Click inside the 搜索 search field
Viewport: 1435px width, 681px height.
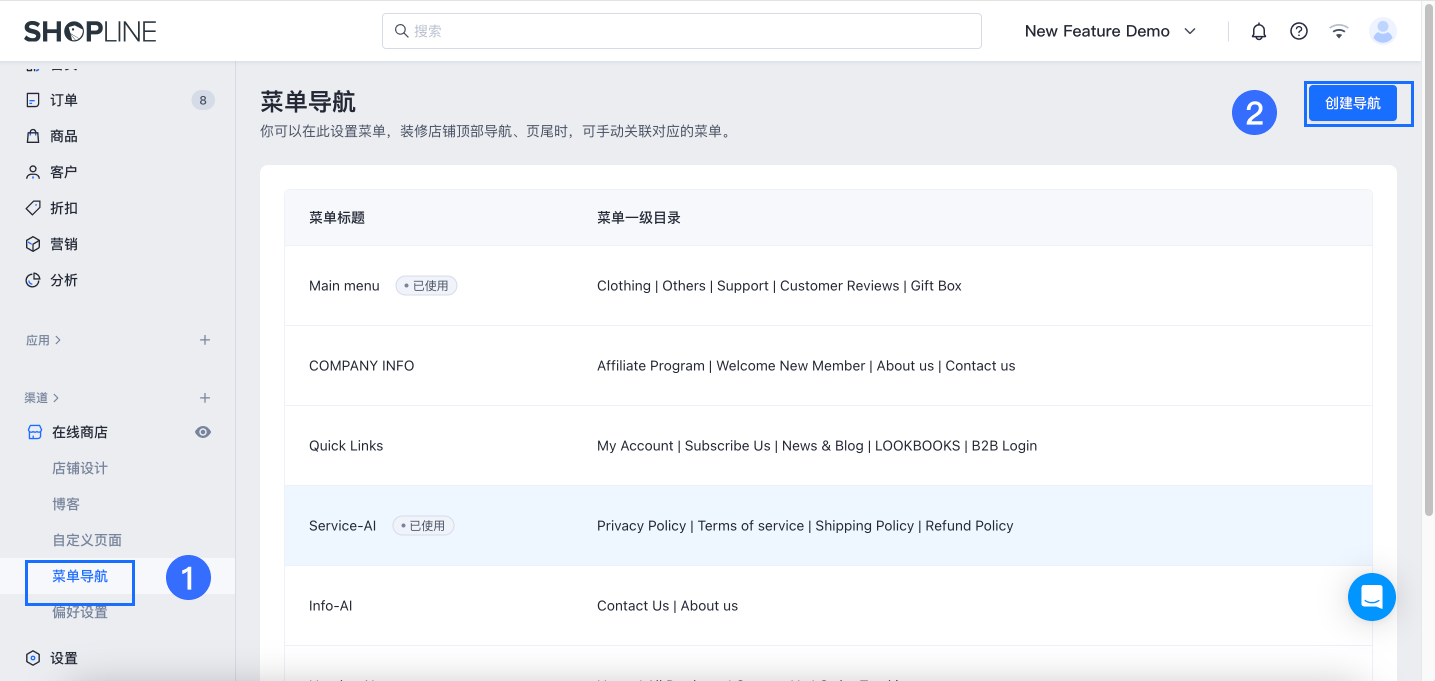[681, 31]
